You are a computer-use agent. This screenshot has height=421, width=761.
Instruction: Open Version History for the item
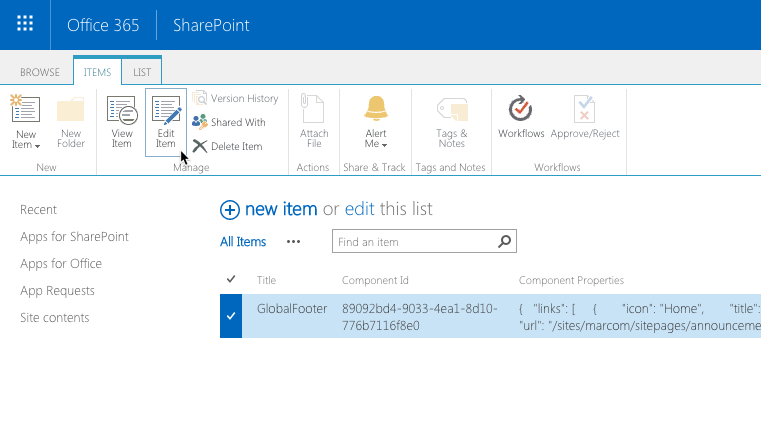pos(236,98)
